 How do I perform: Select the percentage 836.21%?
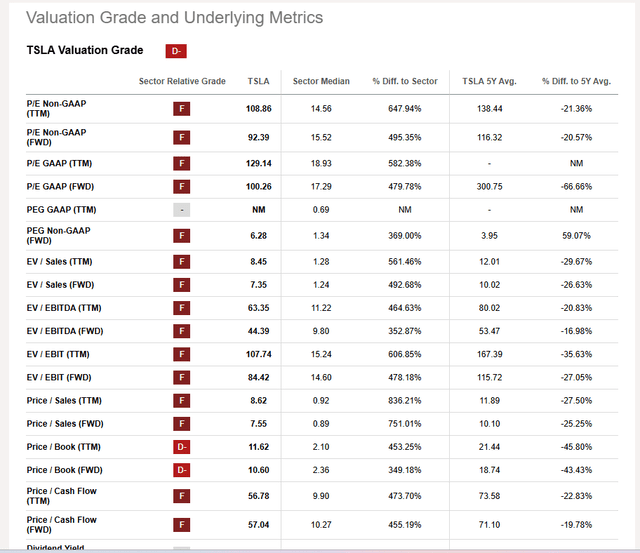[x=405, y=401]
